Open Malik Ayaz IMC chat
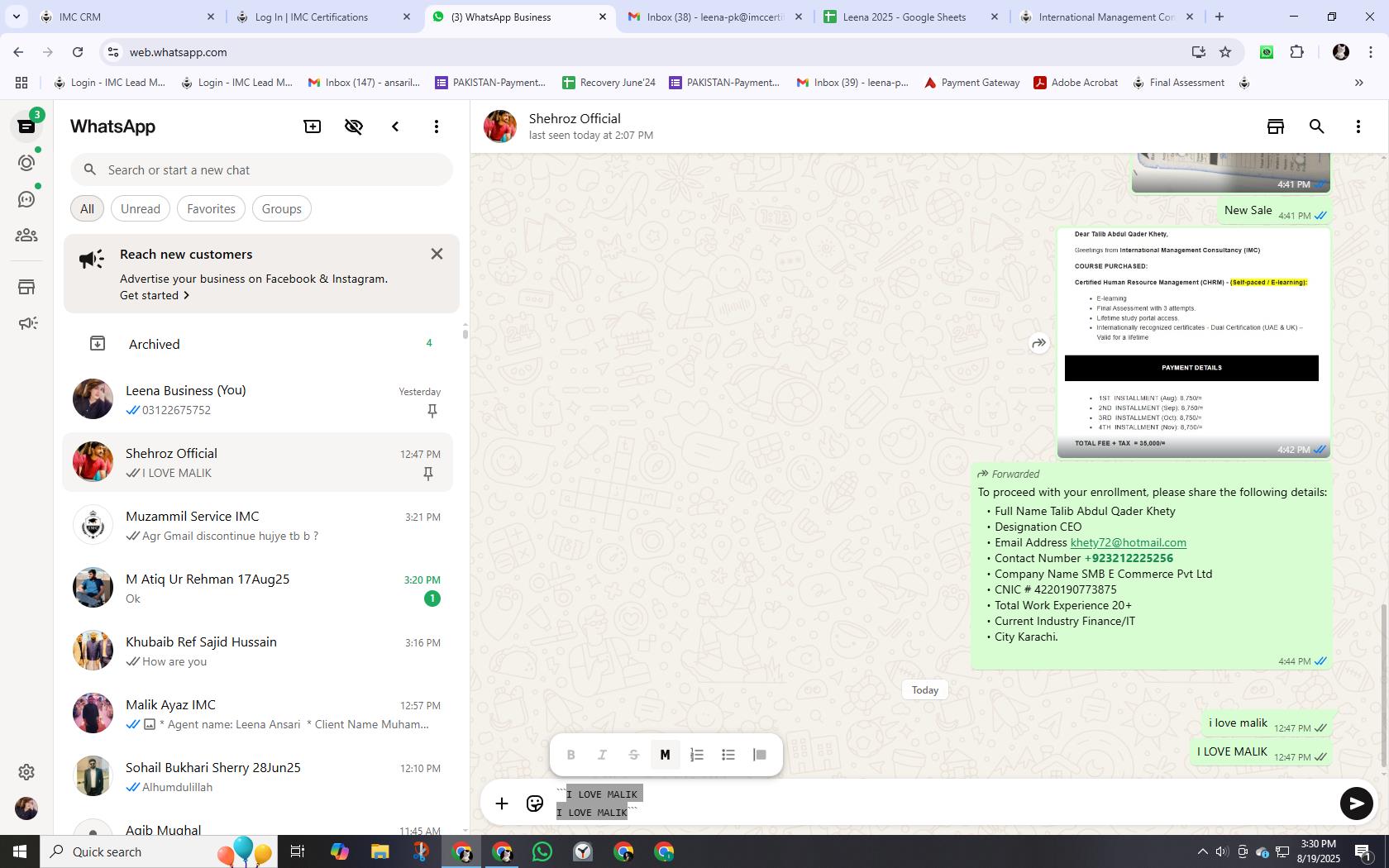This screenshot has width=1389, height=868. tap(258, 713)
